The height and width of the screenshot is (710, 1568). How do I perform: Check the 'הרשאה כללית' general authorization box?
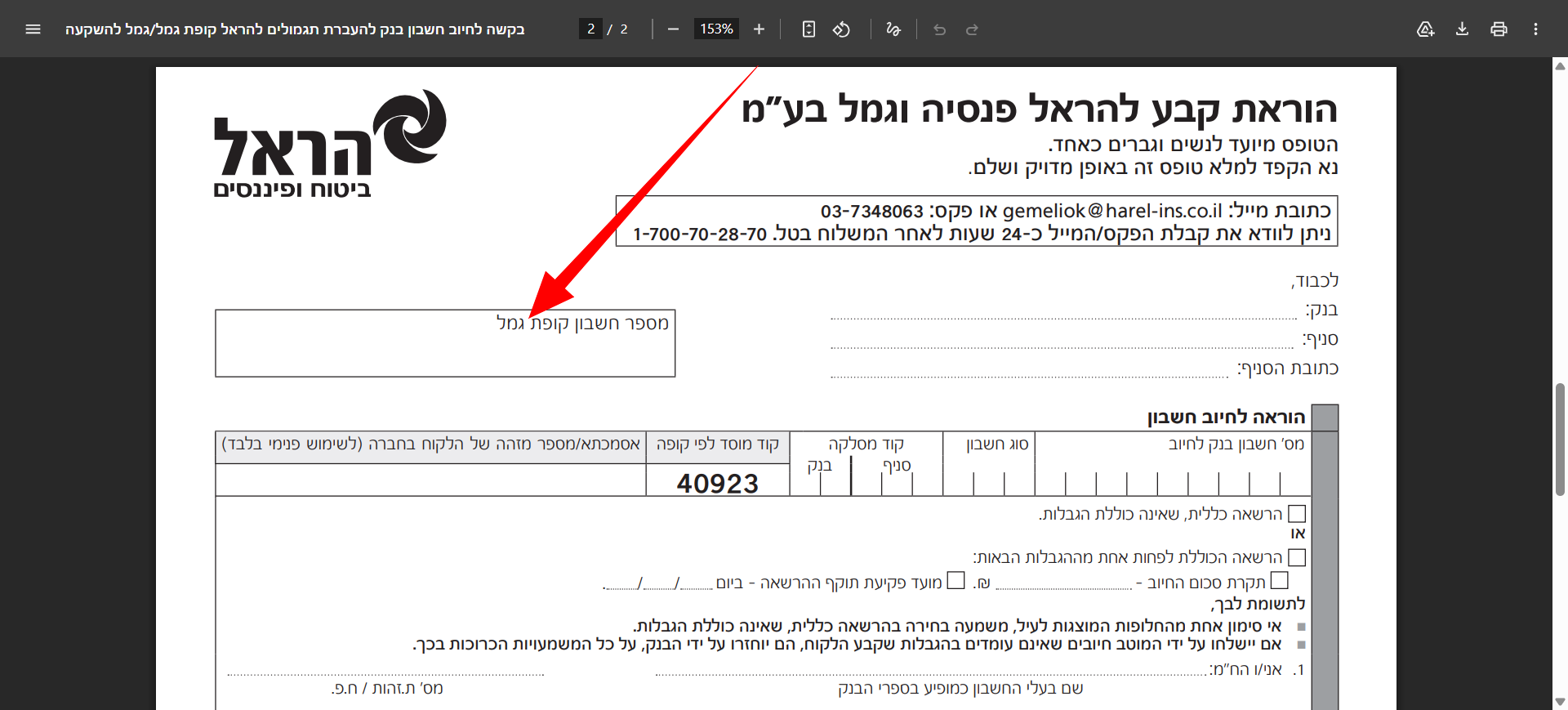click(1296, 514)
